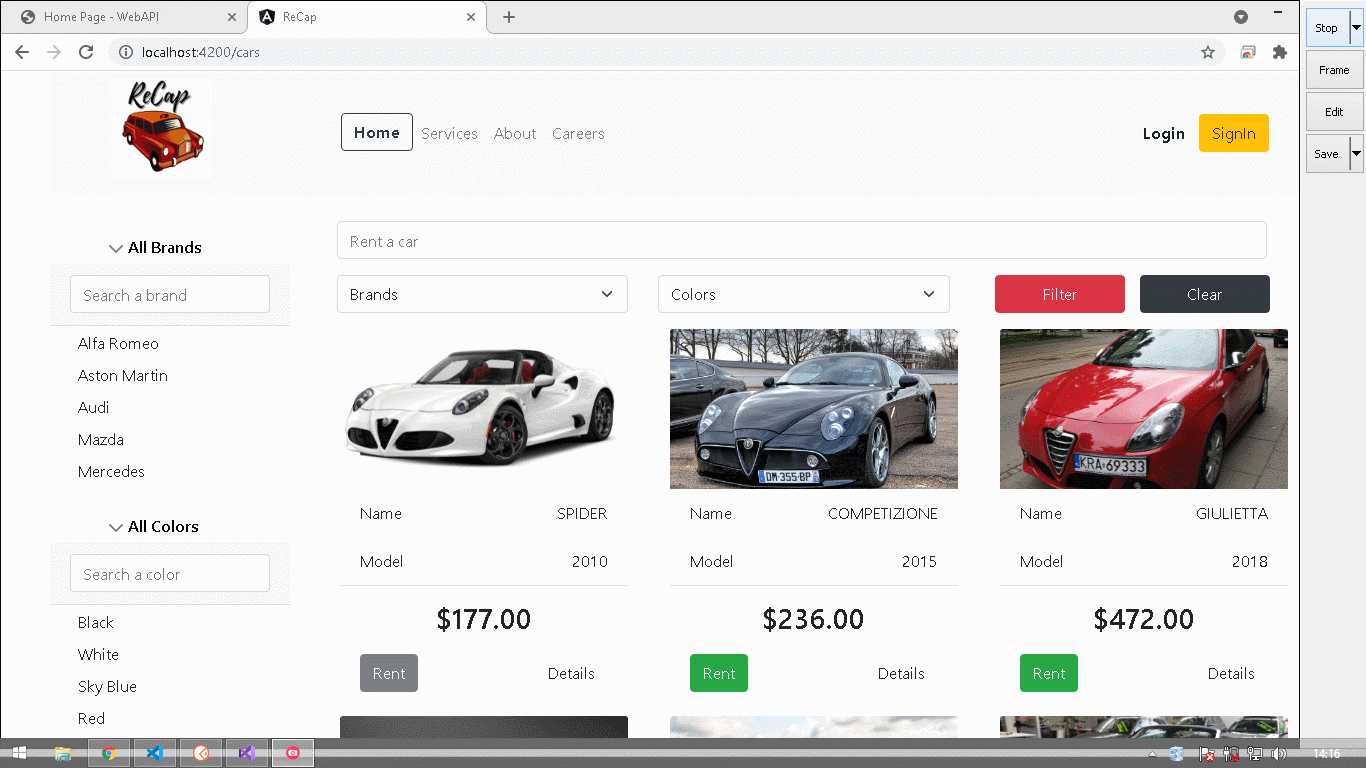The image size is (1366, 768).
Task: Click the Save recorder button
Action: click(1327, 154)
